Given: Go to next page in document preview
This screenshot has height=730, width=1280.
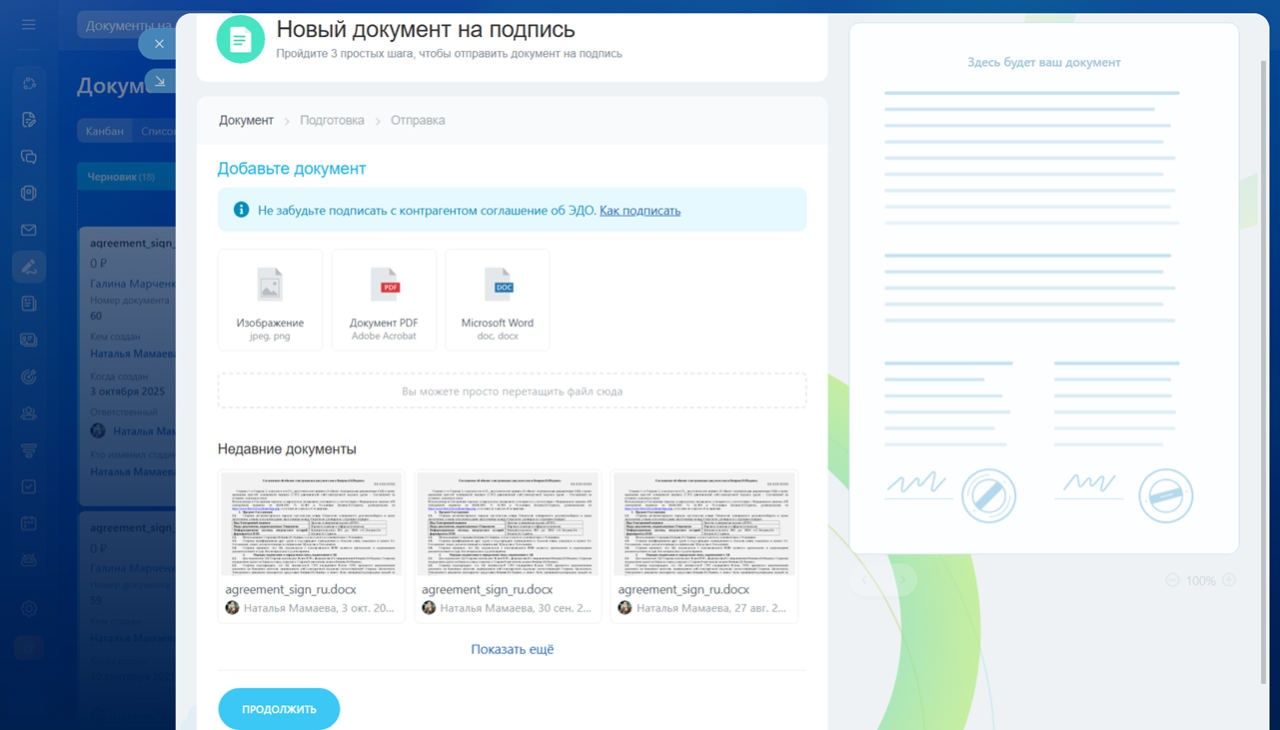Looking at the screenshot, I should (x=902, y=580).
